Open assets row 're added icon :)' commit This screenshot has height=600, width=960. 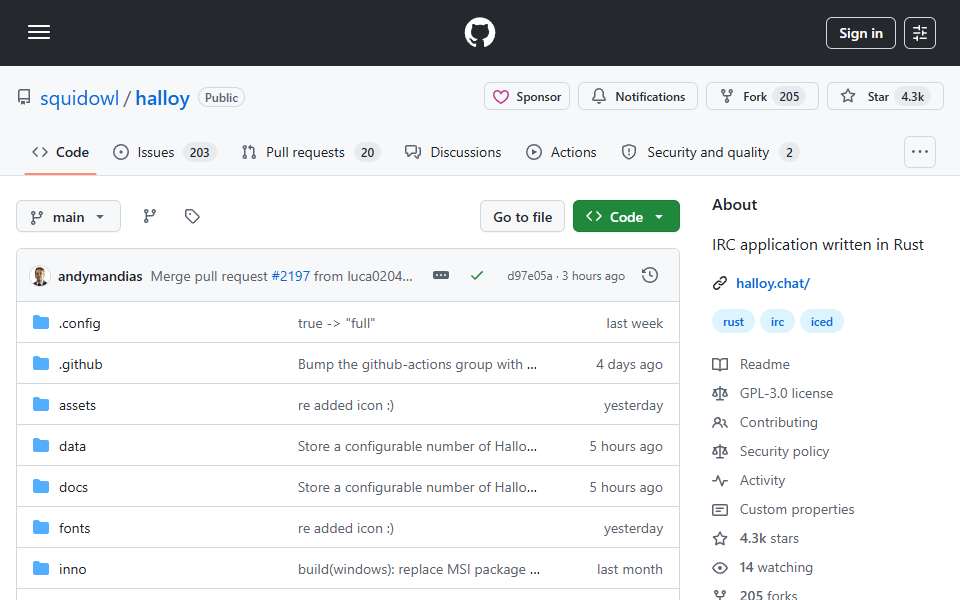tap(346, 405)
